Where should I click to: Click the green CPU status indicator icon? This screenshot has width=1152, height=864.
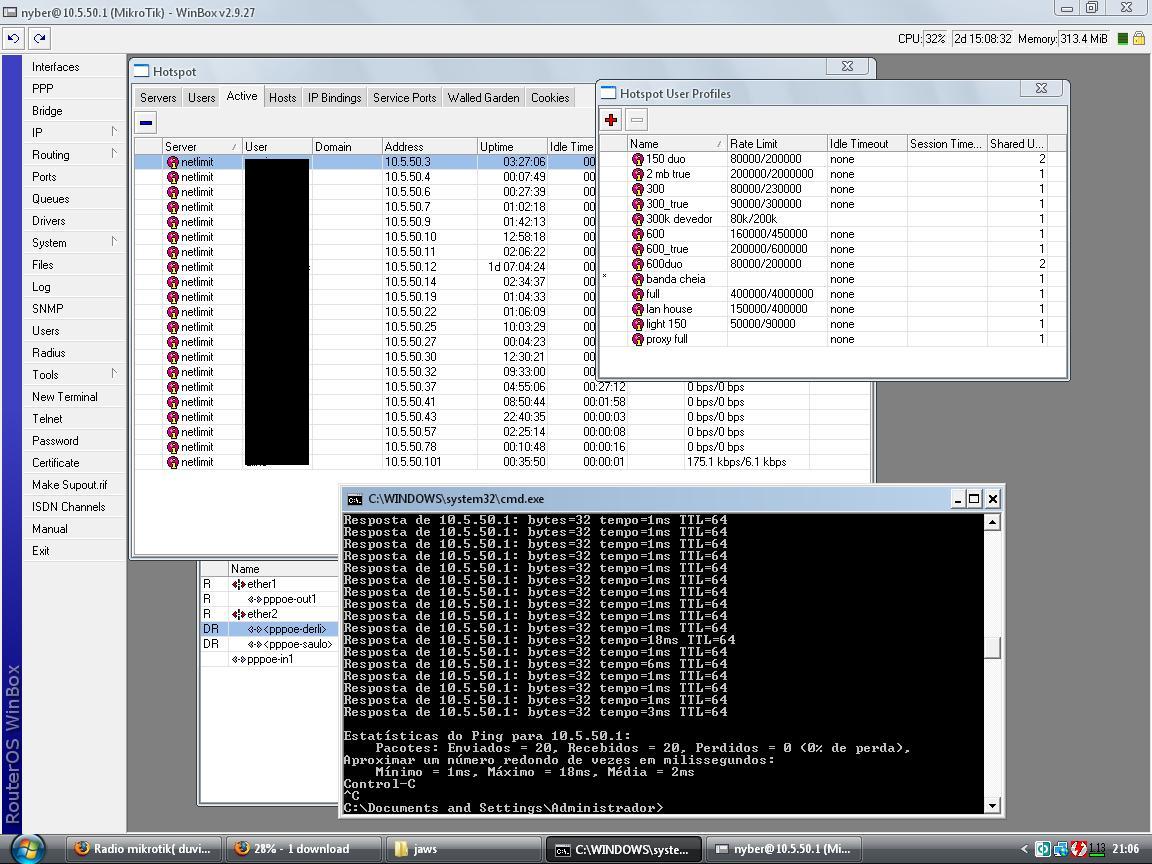[x=1122, y=39]
